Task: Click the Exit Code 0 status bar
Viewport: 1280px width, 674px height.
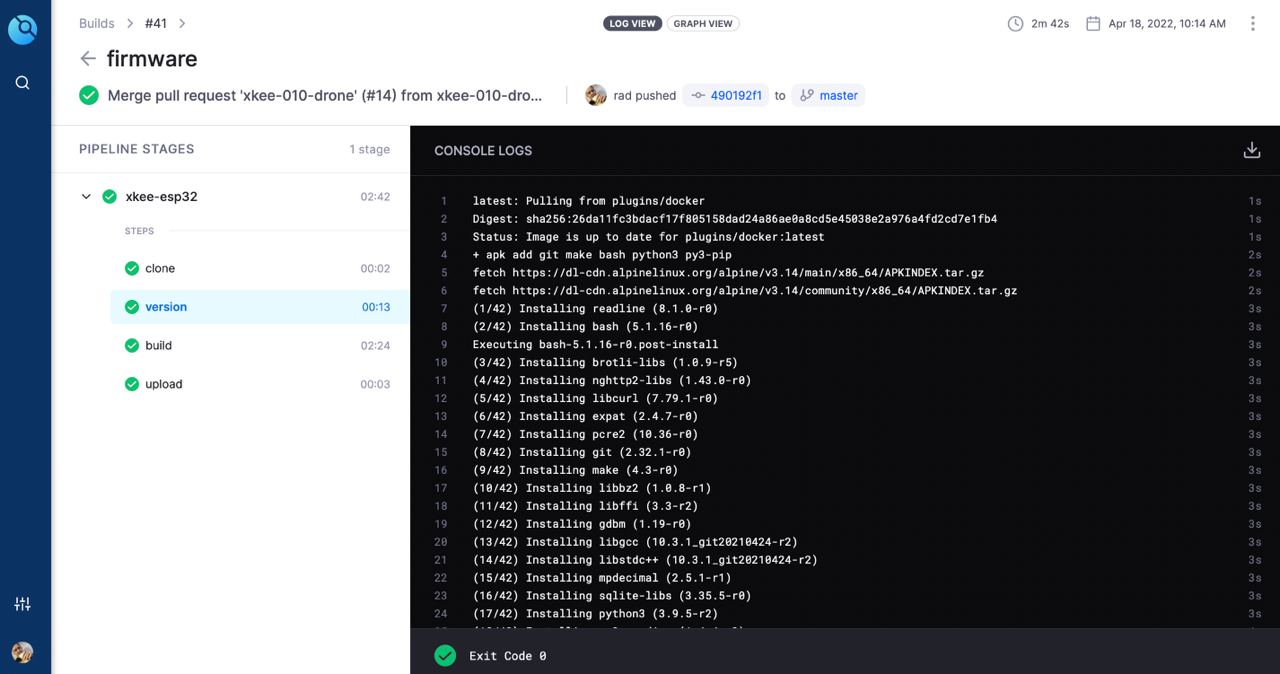Action: click(507, 656)
